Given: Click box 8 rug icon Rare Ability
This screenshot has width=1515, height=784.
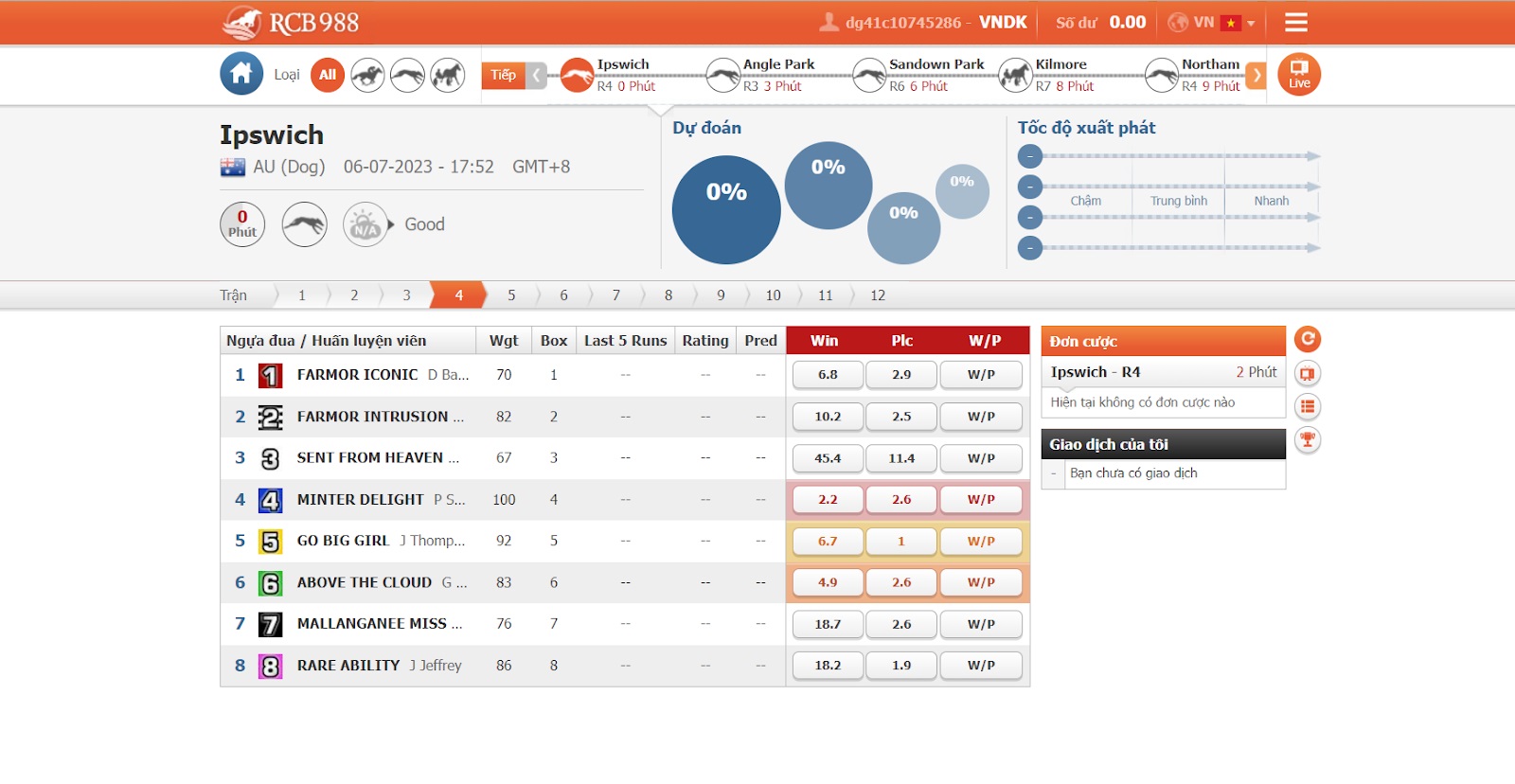Looking at the screenshot, I should (271, 667).
